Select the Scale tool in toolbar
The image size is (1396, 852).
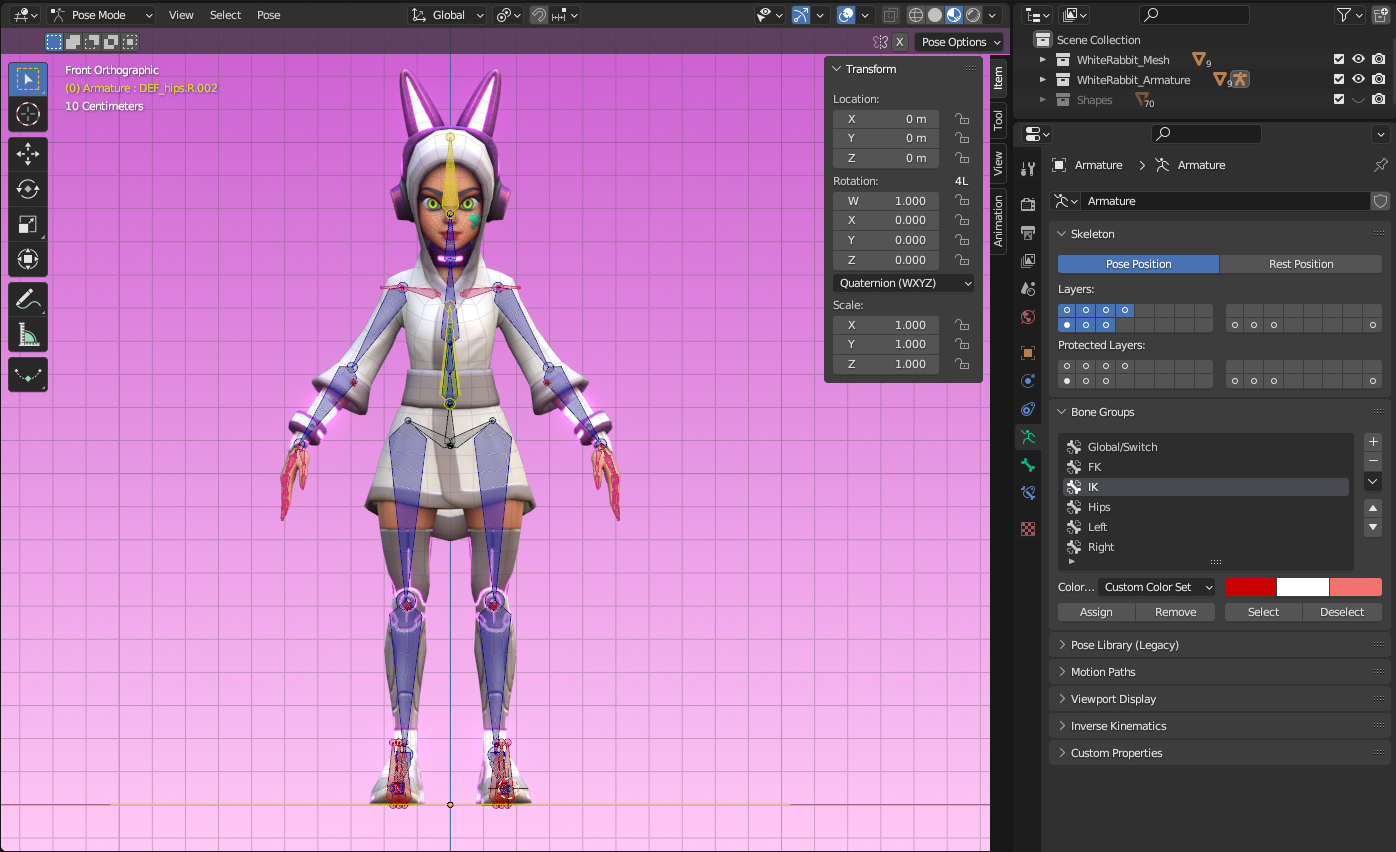pyautogui.click(x=28, y=225)
